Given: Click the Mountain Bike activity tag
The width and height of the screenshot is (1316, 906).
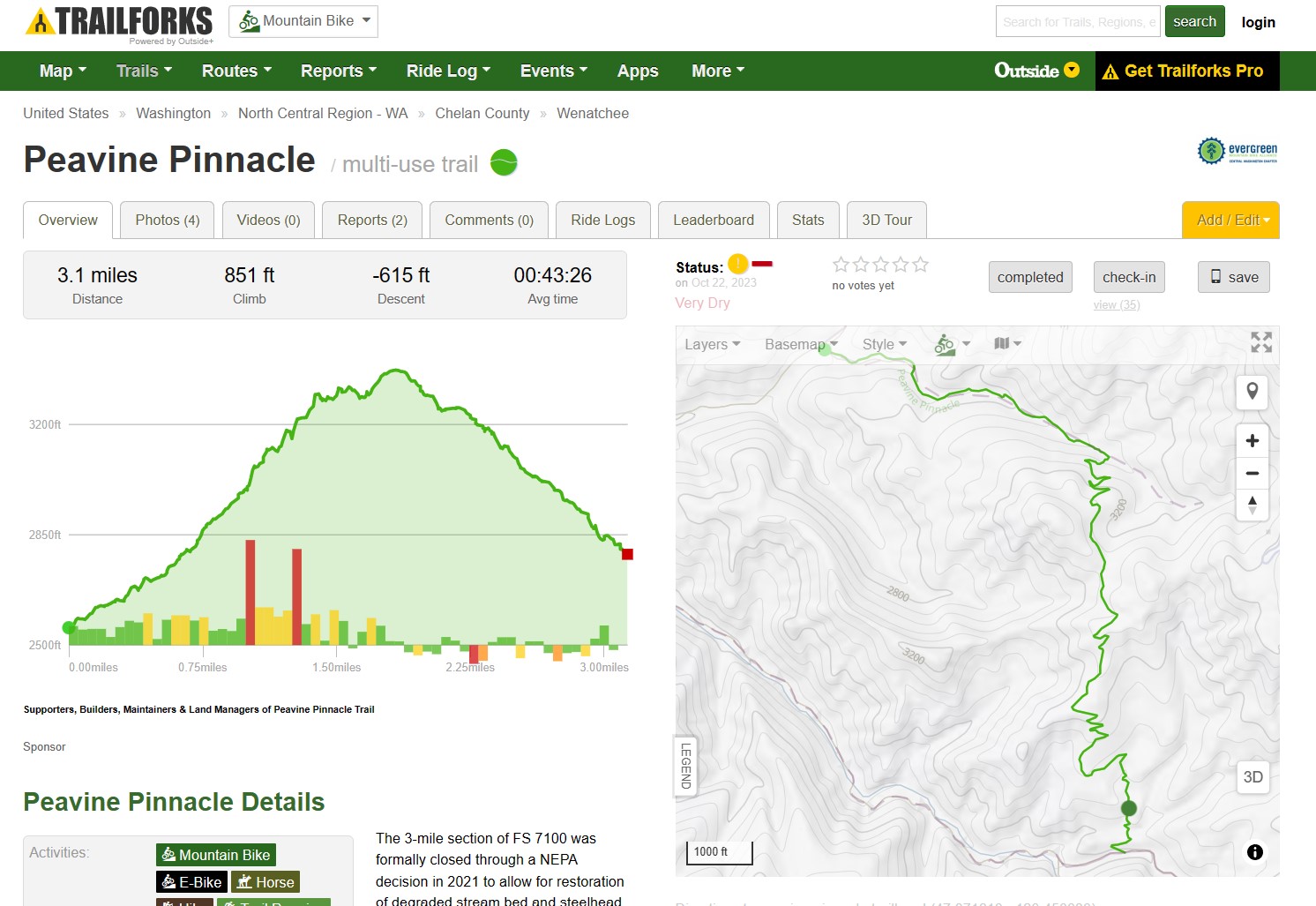Looking at the screenshot, I should (216, 855).
